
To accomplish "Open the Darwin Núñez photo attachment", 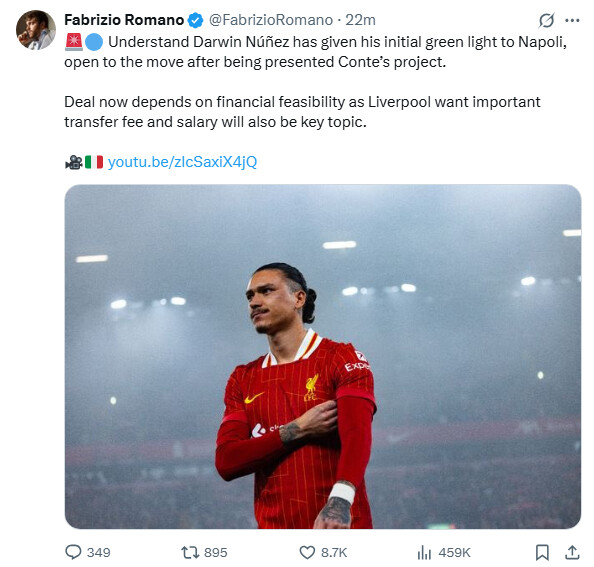I will (323, 356).
